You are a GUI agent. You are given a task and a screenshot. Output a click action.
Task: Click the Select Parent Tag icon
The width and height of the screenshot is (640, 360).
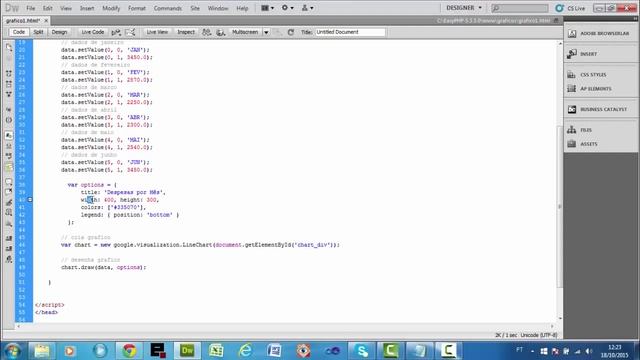pyautogui.click(x=9, y=109)
